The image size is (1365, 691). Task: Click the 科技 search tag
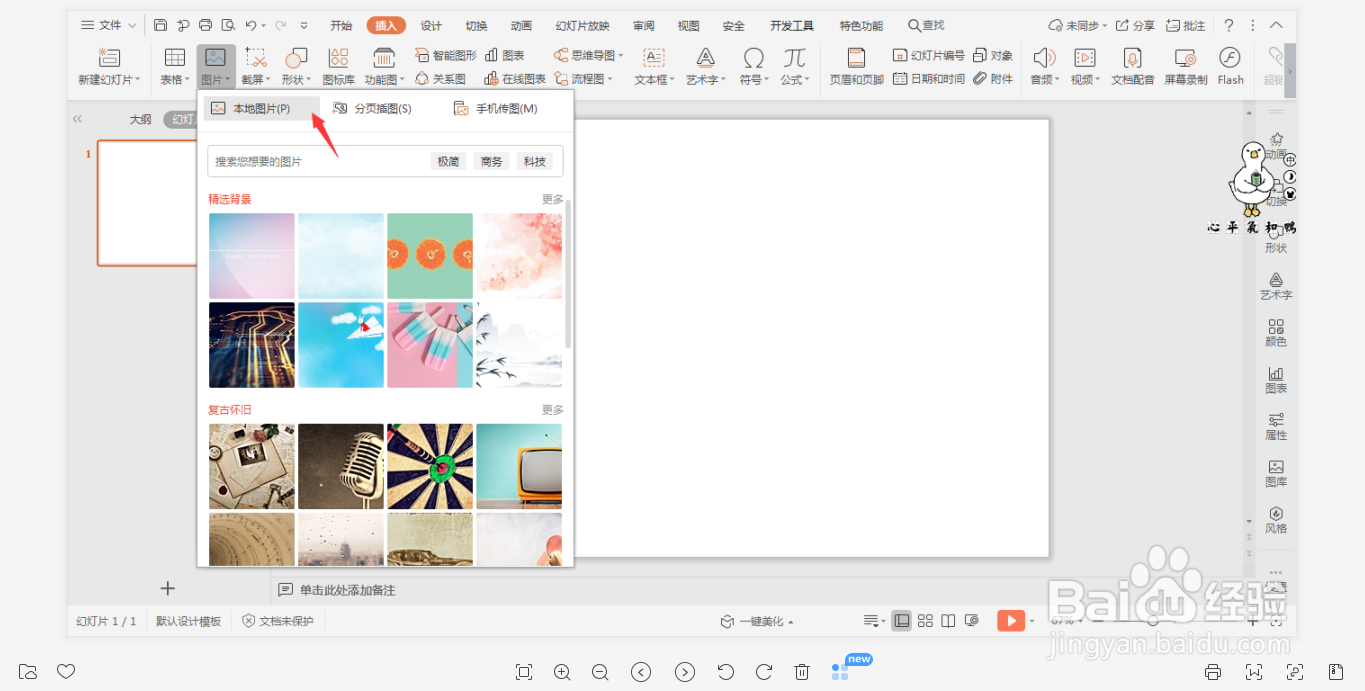(x=535, y=161)
